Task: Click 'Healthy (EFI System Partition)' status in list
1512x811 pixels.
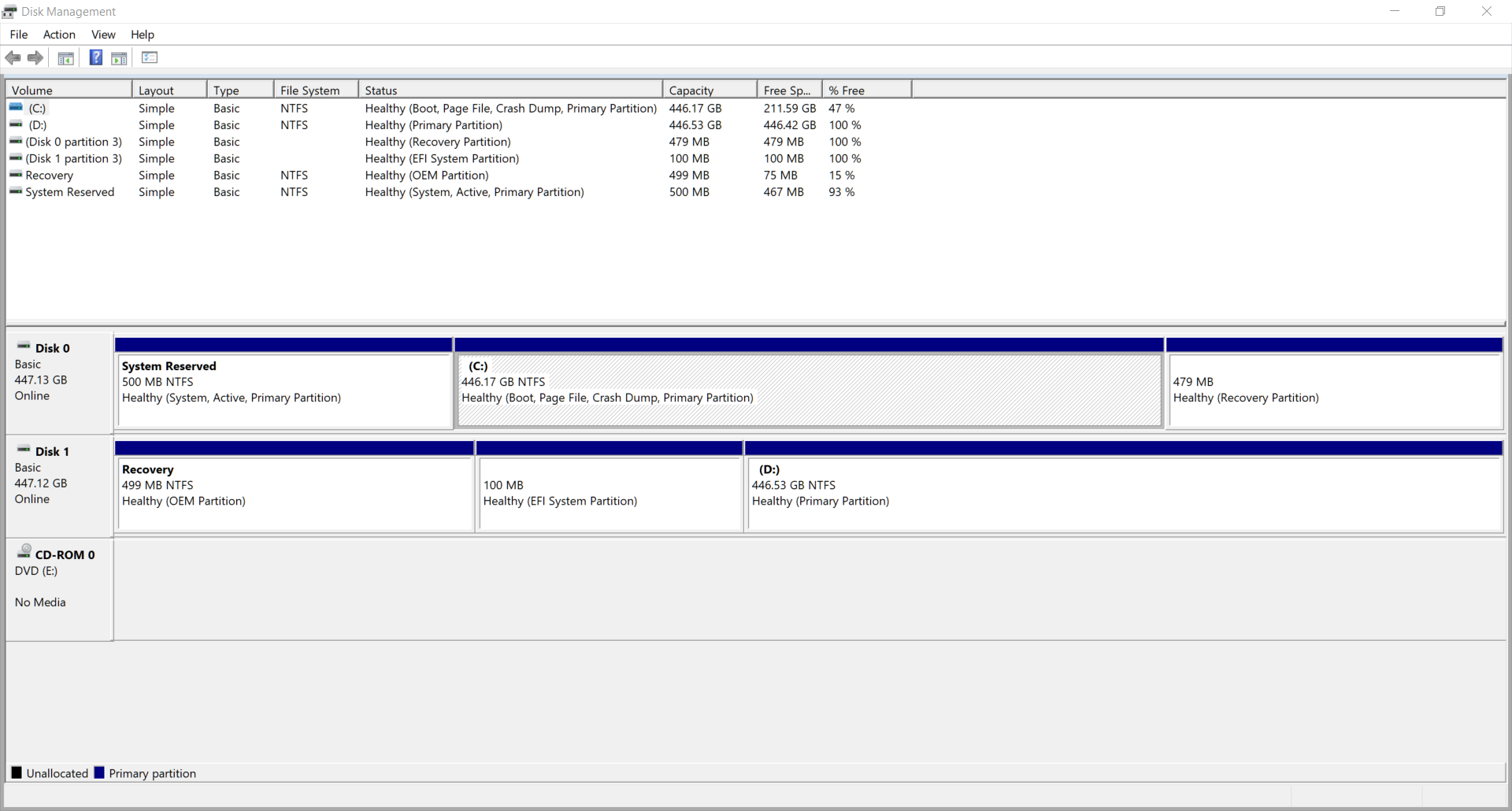Action: tap(442, 158)
